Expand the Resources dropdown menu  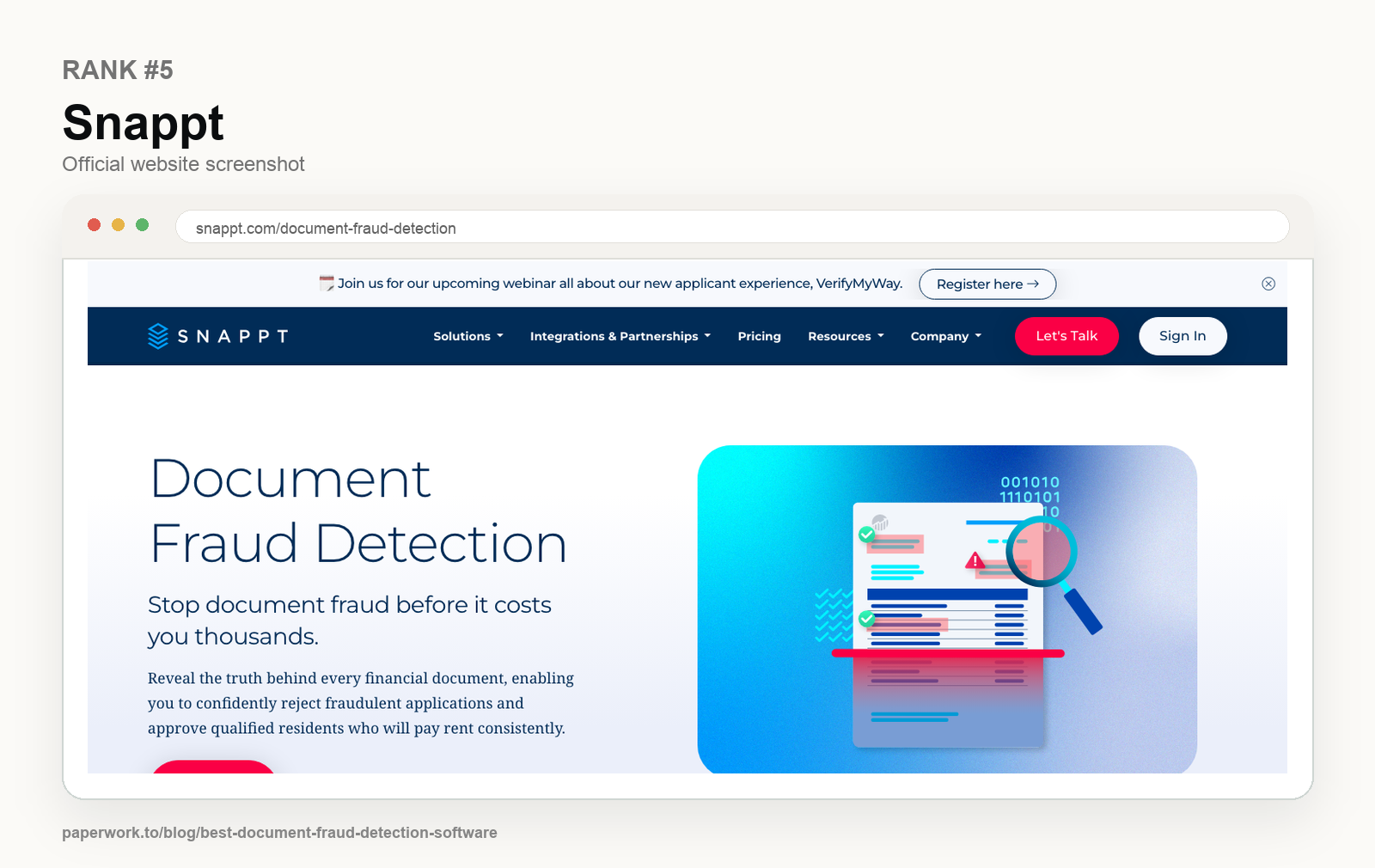click(x=846, y=336)
